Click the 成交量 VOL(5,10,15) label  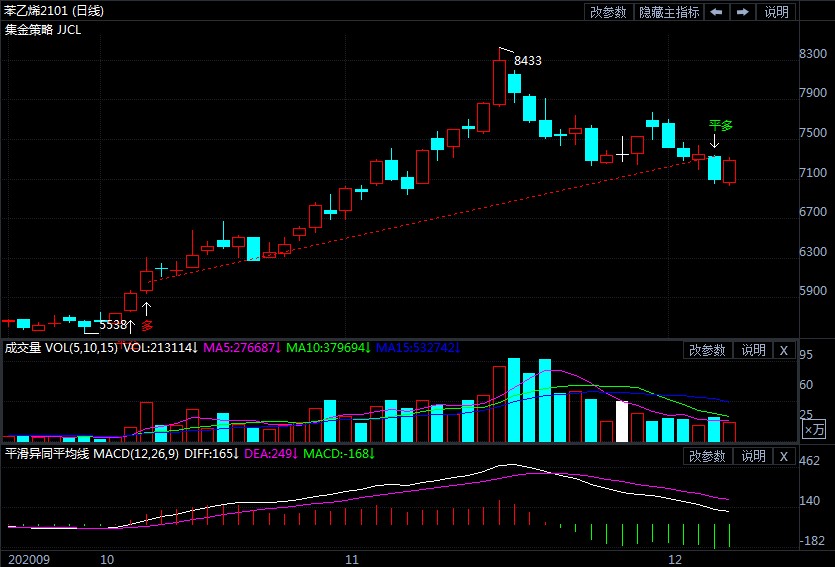coord(61,348)
